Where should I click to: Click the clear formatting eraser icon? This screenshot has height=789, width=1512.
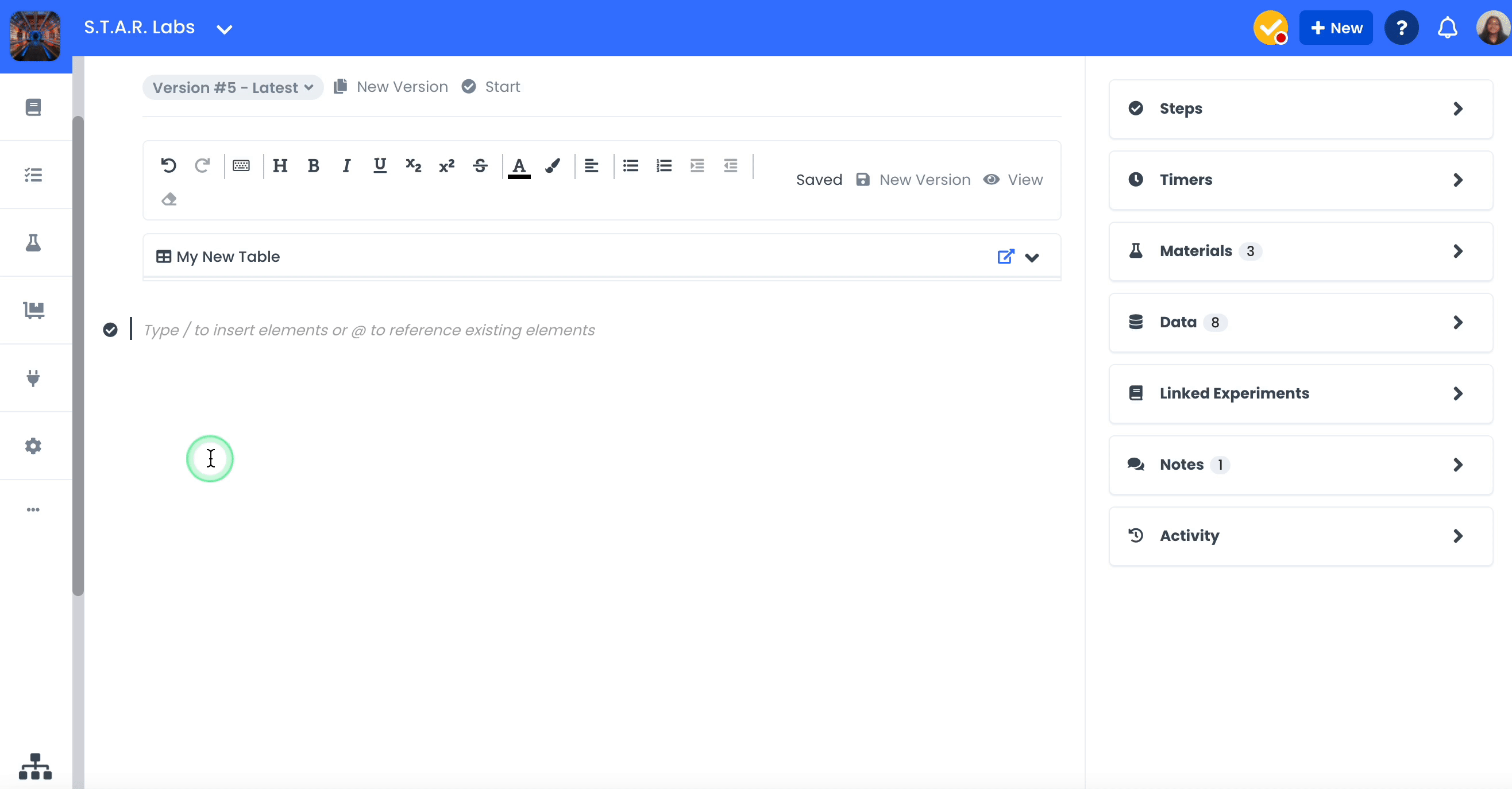point(169,199)
